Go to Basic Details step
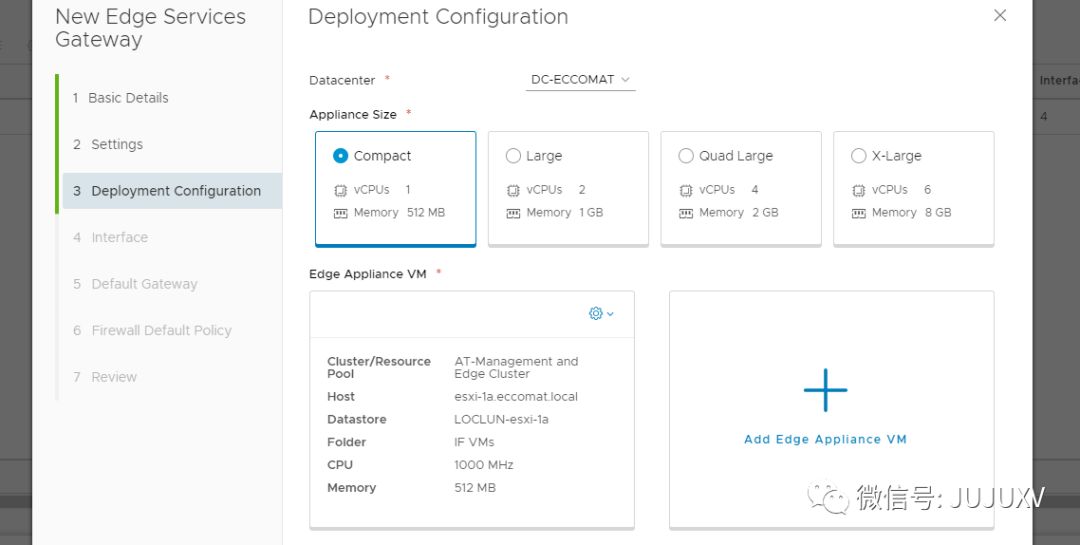The image size is (1080, 545). coord(128,98)
